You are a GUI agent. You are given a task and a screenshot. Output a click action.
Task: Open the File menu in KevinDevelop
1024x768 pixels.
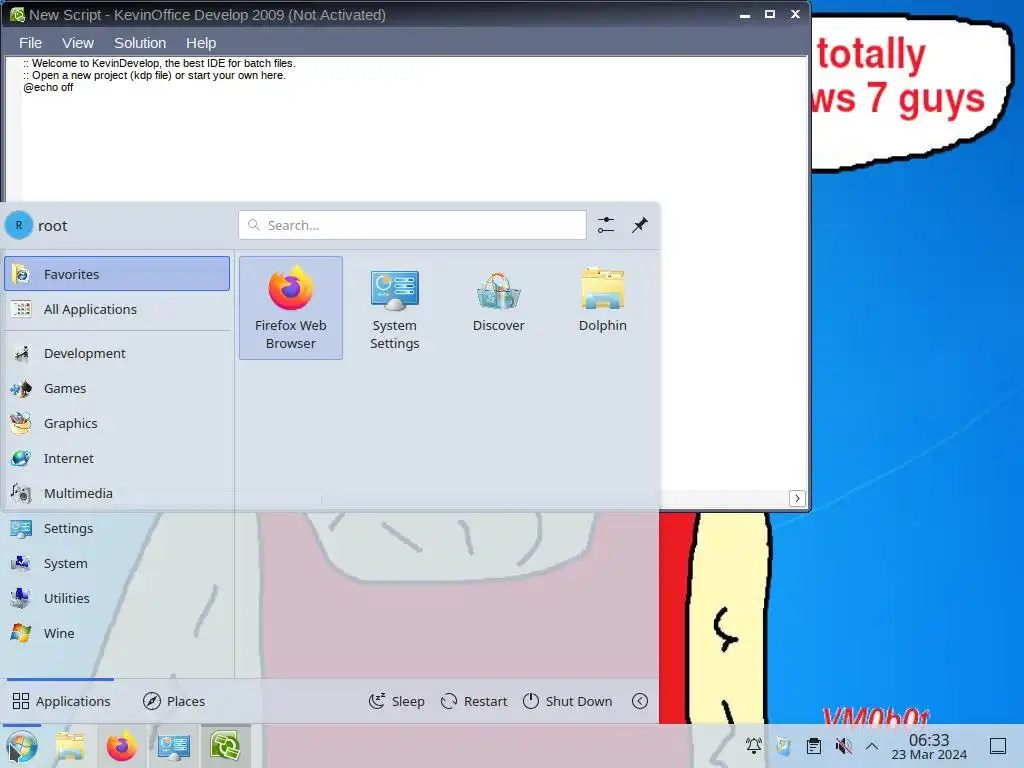(31, 43)
